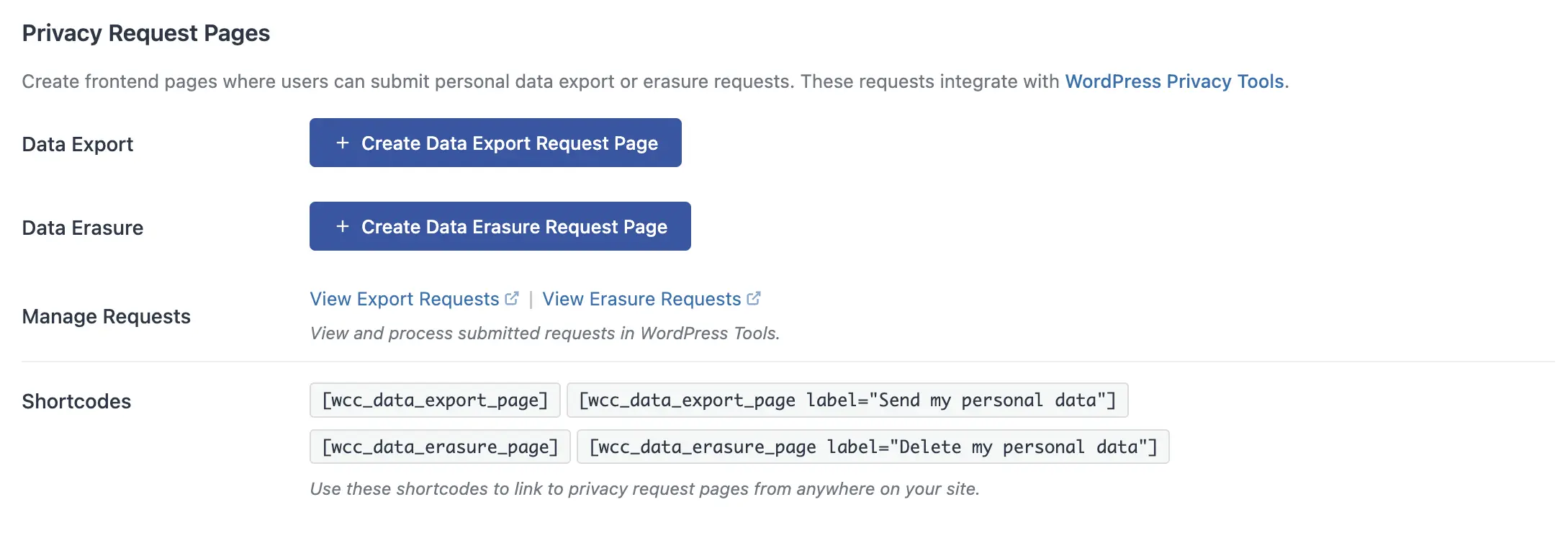Open View Export Requests link
Viewport: 1568px width, 533px height.
point(405,299)
